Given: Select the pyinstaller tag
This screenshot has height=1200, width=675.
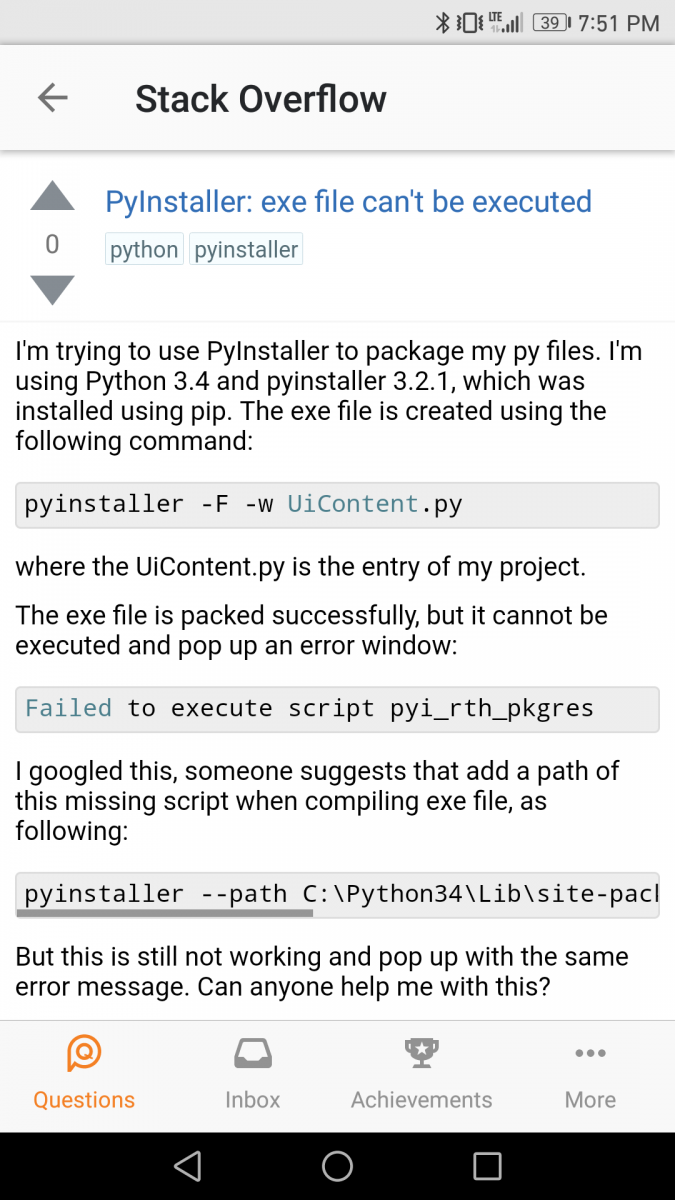Looking at the screenshot, I should [x=246, y=250].
